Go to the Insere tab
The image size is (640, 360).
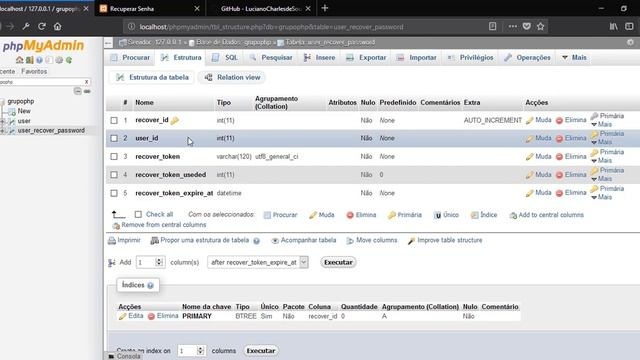[320, 58]
